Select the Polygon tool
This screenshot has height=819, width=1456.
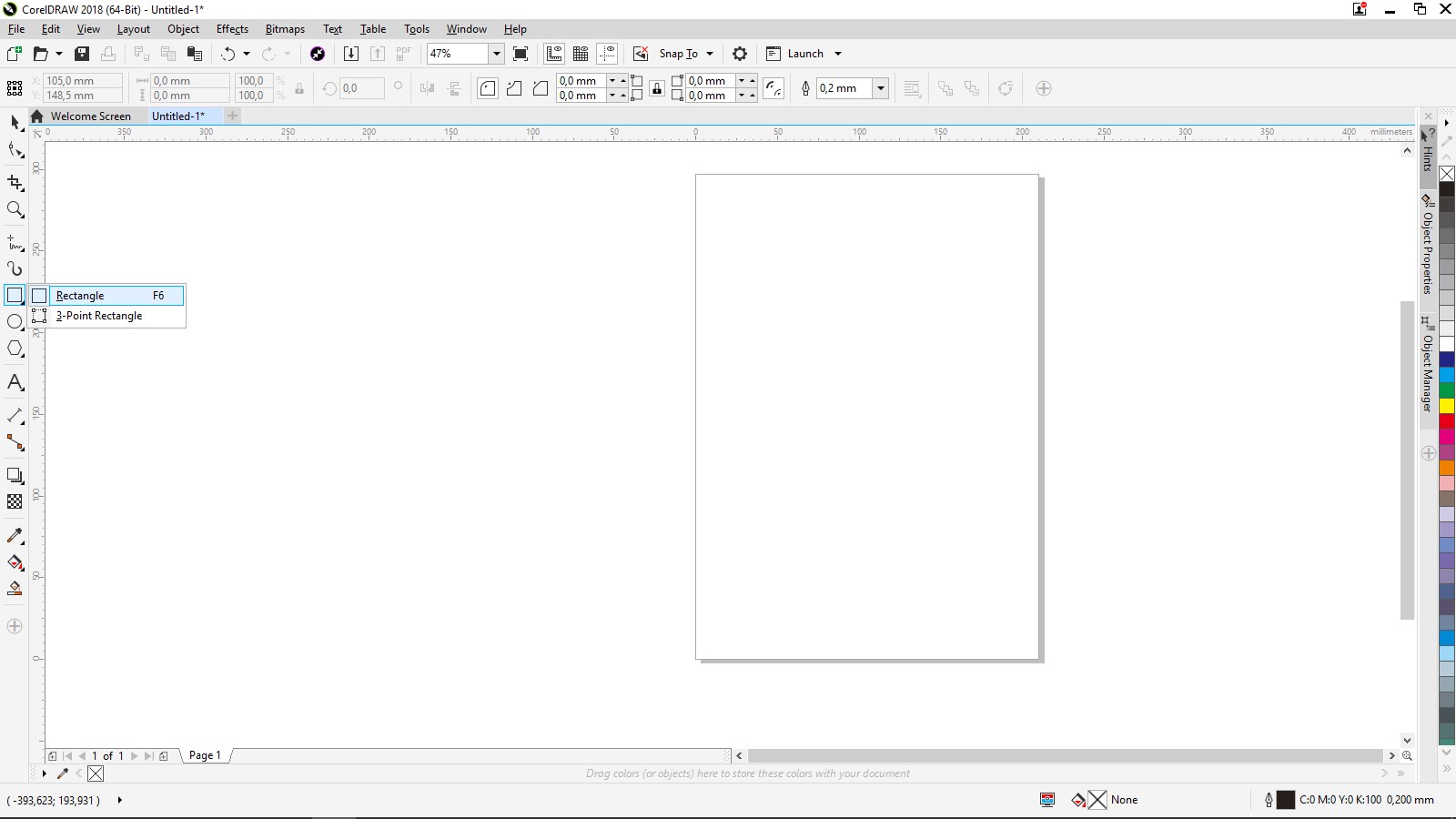point(15,349)
